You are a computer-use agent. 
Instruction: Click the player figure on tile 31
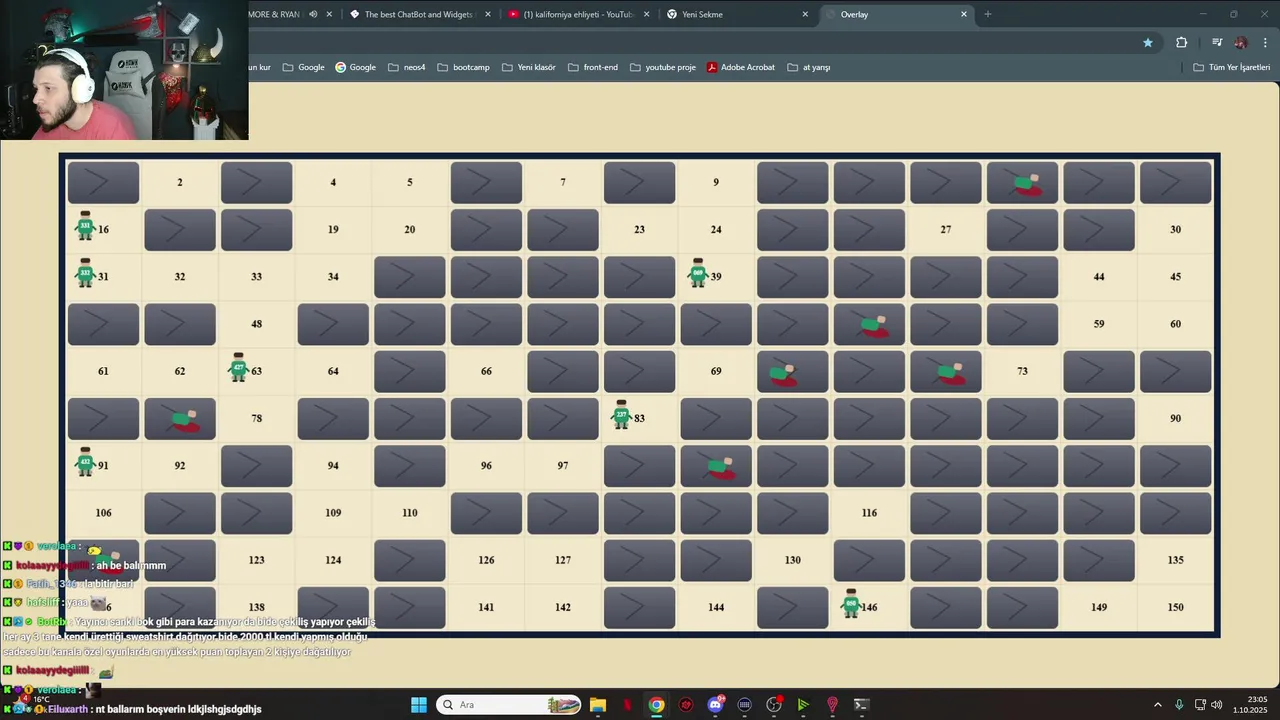85,273
